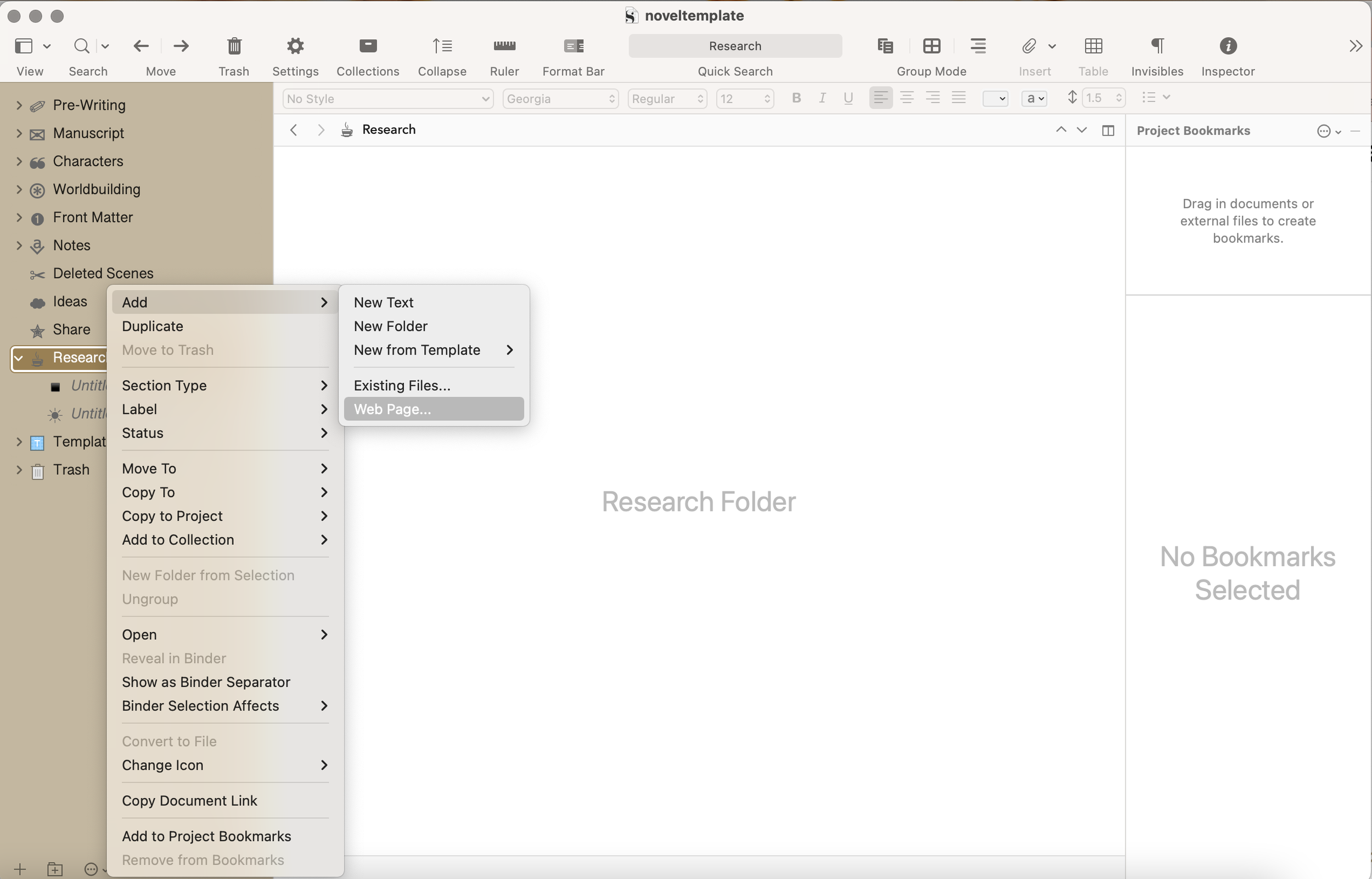Click the split editor icon
Screen dimensions: 1372x879
click(x=1108, y=131)
